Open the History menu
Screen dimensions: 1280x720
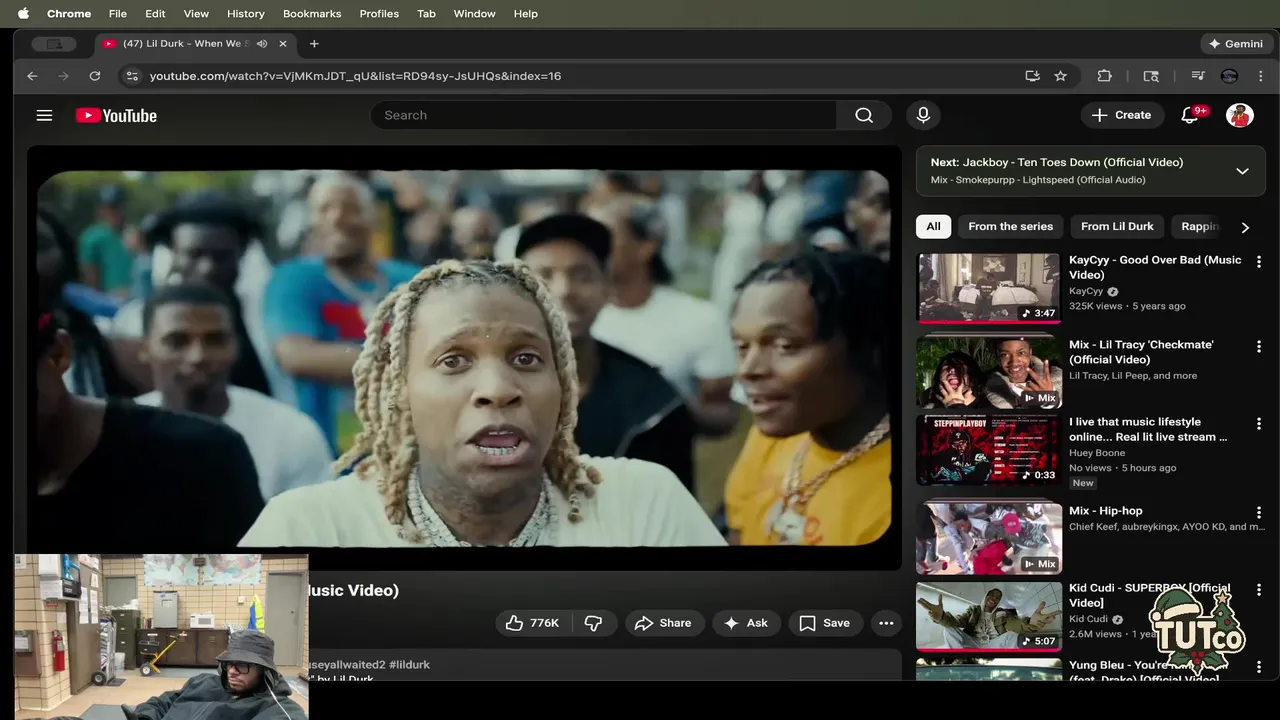pyautogui.click(x=245, y=14)
